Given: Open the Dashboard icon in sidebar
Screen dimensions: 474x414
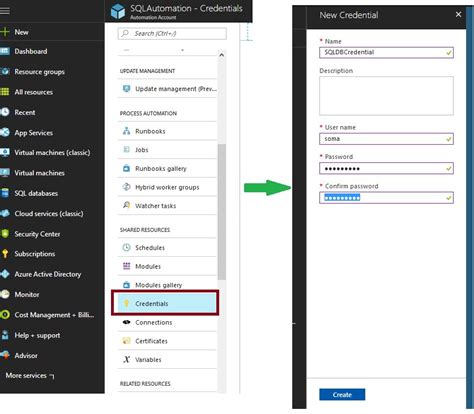Looking at the screenshot, I should click(5, 51).
